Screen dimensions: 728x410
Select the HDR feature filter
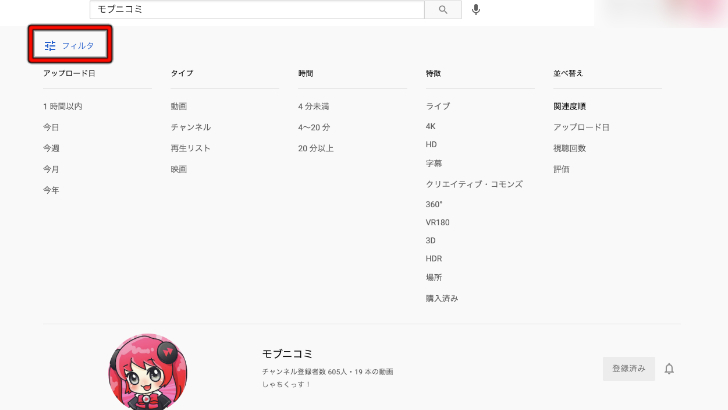(434, 259)
